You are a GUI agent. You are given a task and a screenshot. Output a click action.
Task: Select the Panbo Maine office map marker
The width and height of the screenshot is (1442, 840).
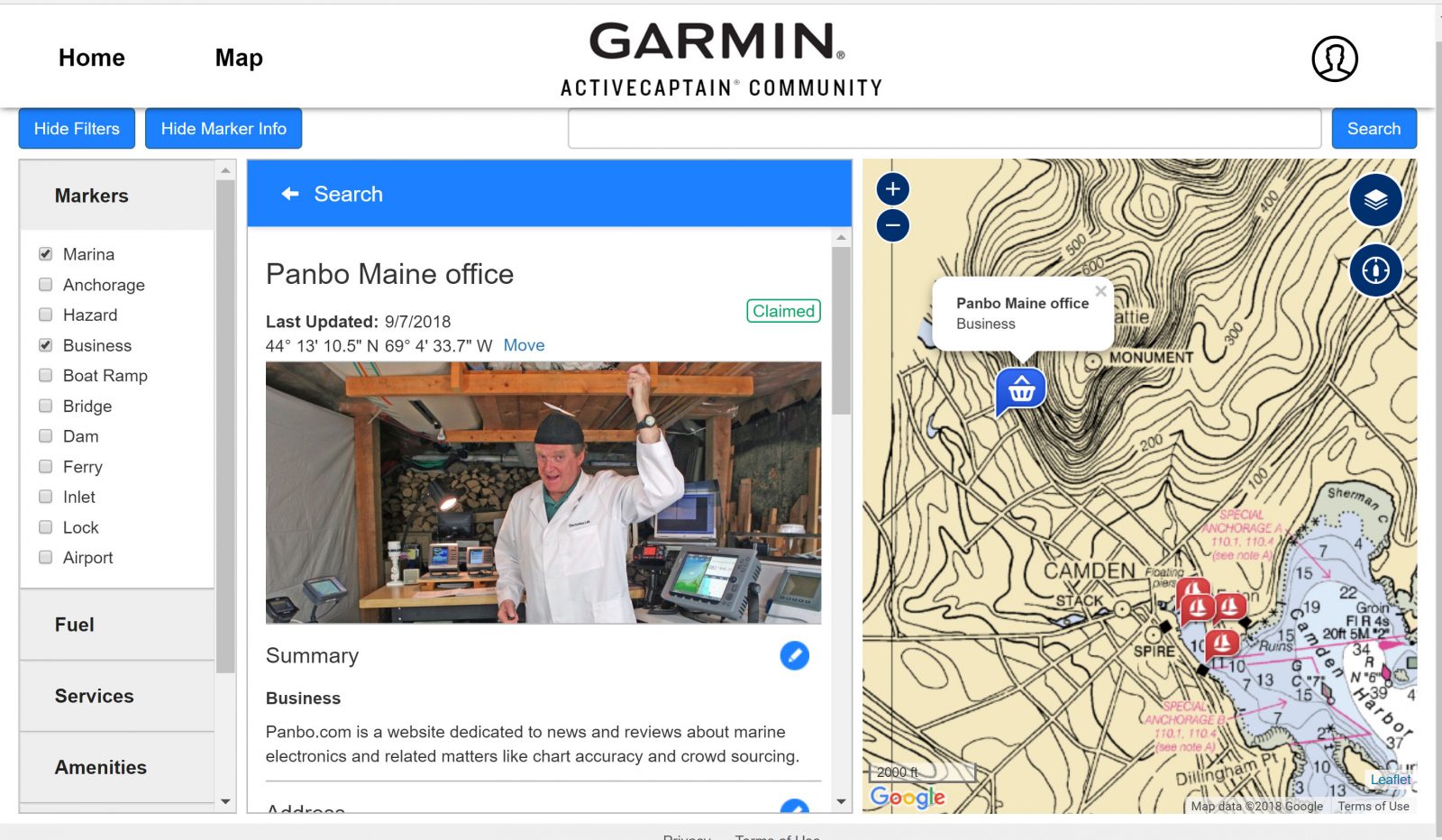(x=1019, y=389)
